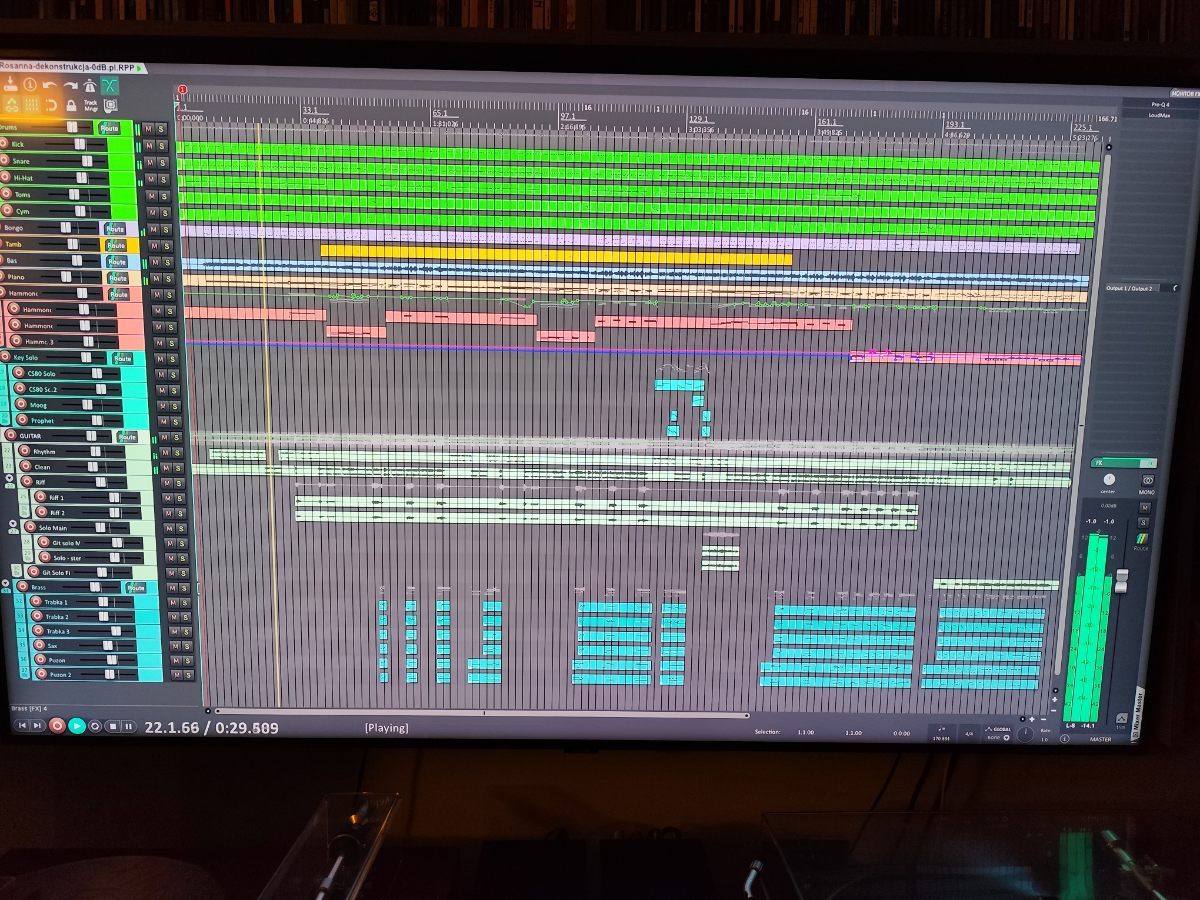
Task: Mute the Kick track
Action: point(149,147)
